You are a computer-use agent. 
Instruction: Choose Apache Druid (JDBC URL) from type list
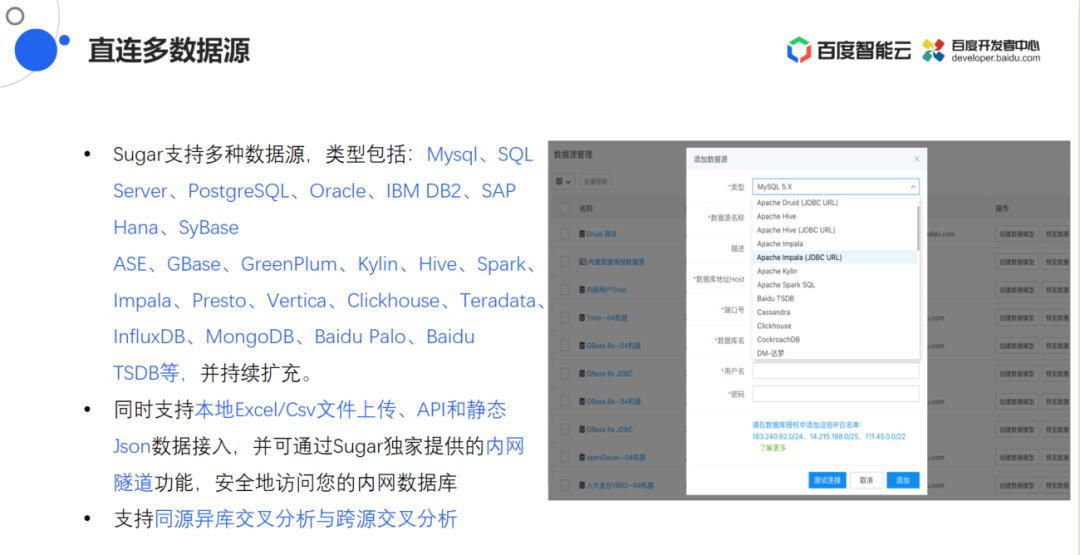pyautogui.click(x=835, y=202)
